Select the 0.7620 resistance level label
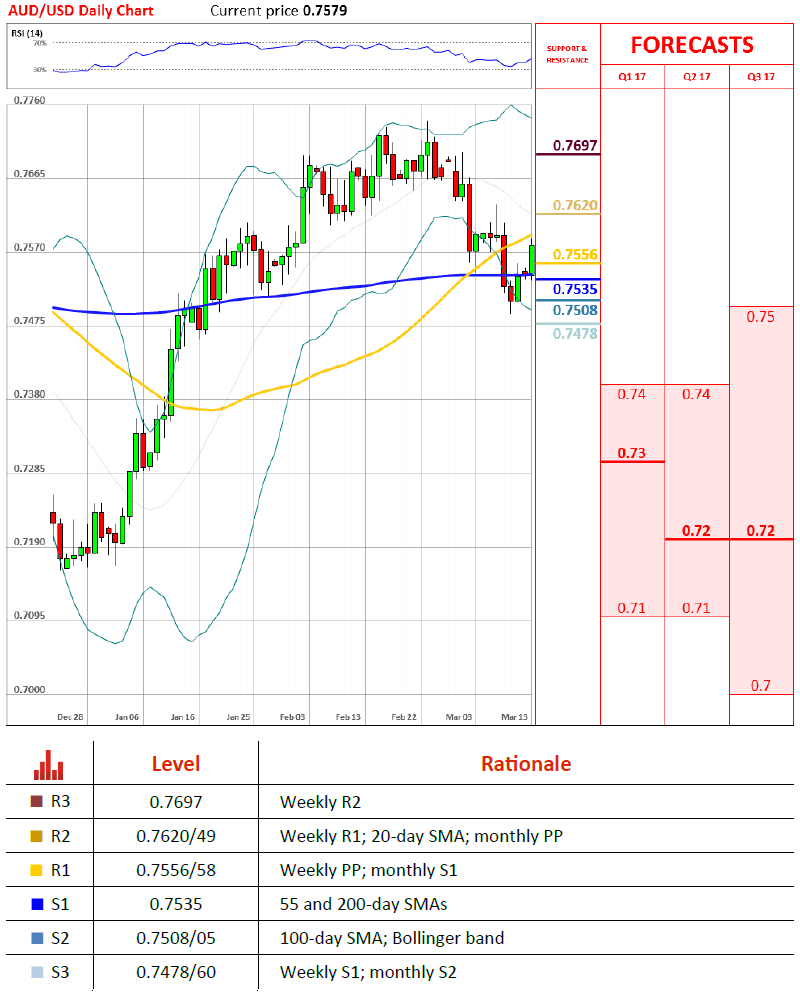This screenshot has height=995, width=800. [x=575, y=205]
